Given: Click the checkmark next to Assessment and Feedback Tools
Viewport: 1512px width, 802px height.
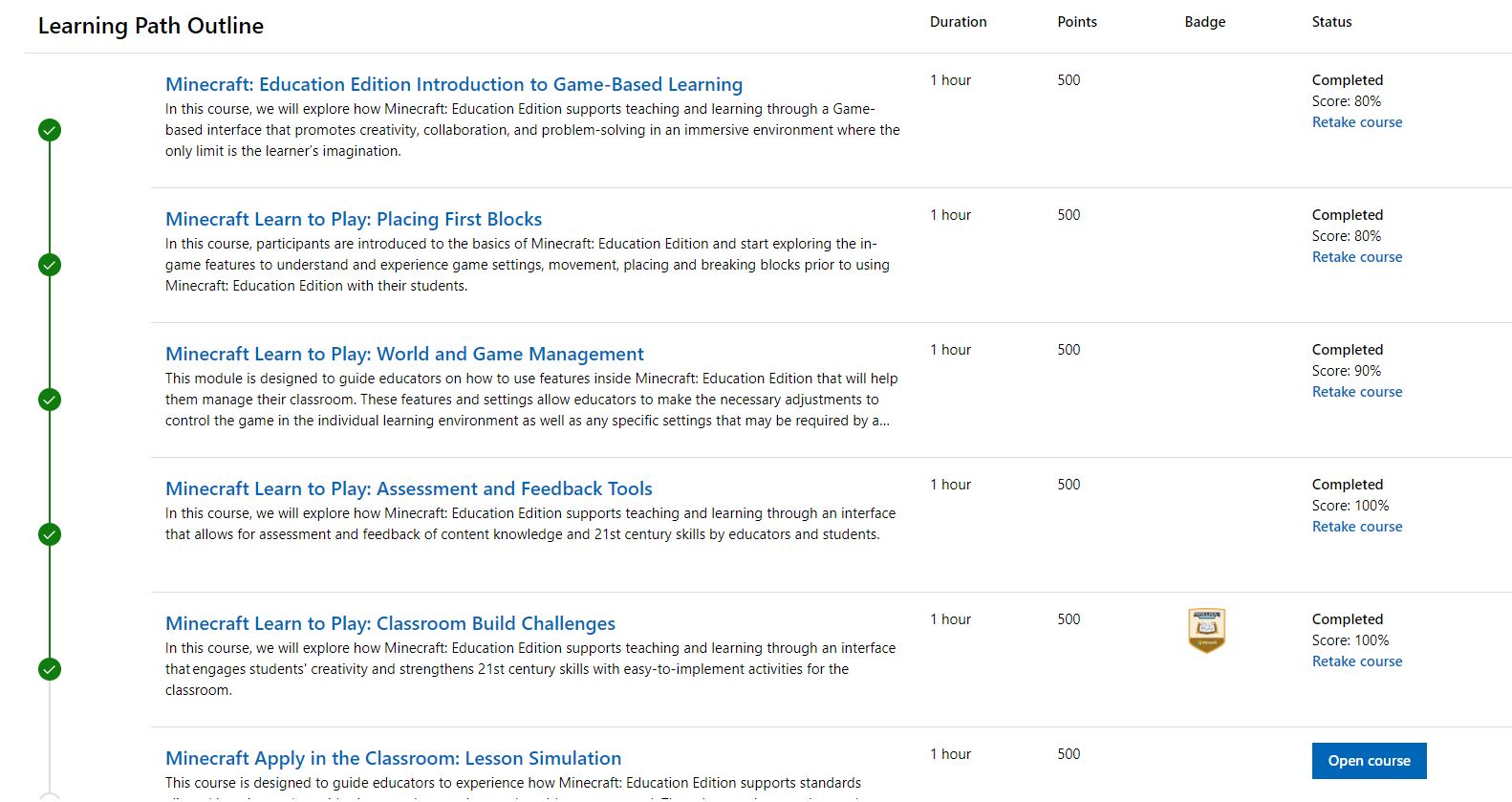Looking at the screenshot, I should point(50,534).
